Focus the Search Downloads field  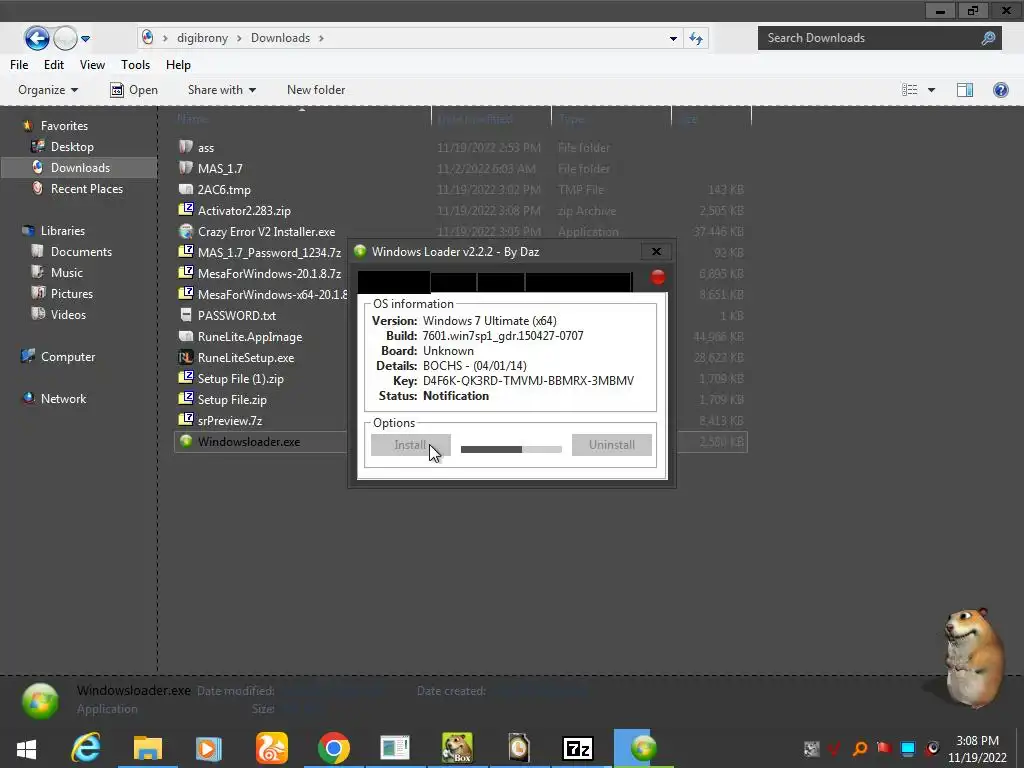click(x=880, y=38)
